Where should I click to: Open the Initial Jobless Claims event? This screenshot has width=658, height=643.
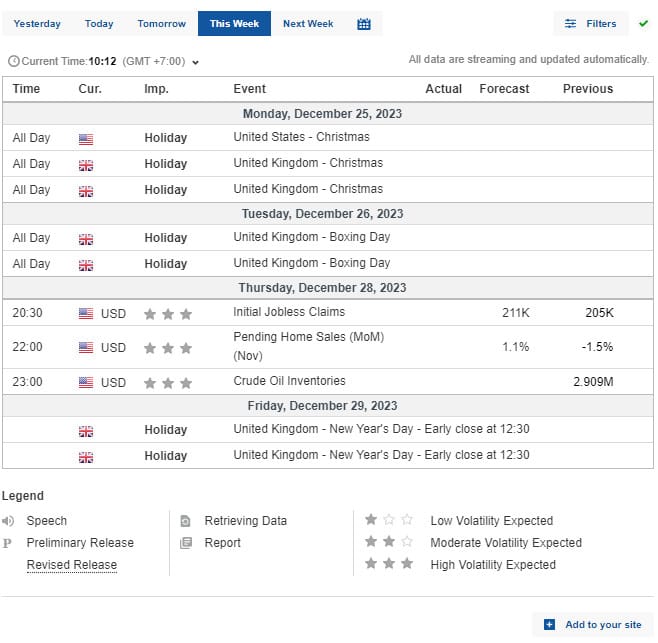point(289,313)
